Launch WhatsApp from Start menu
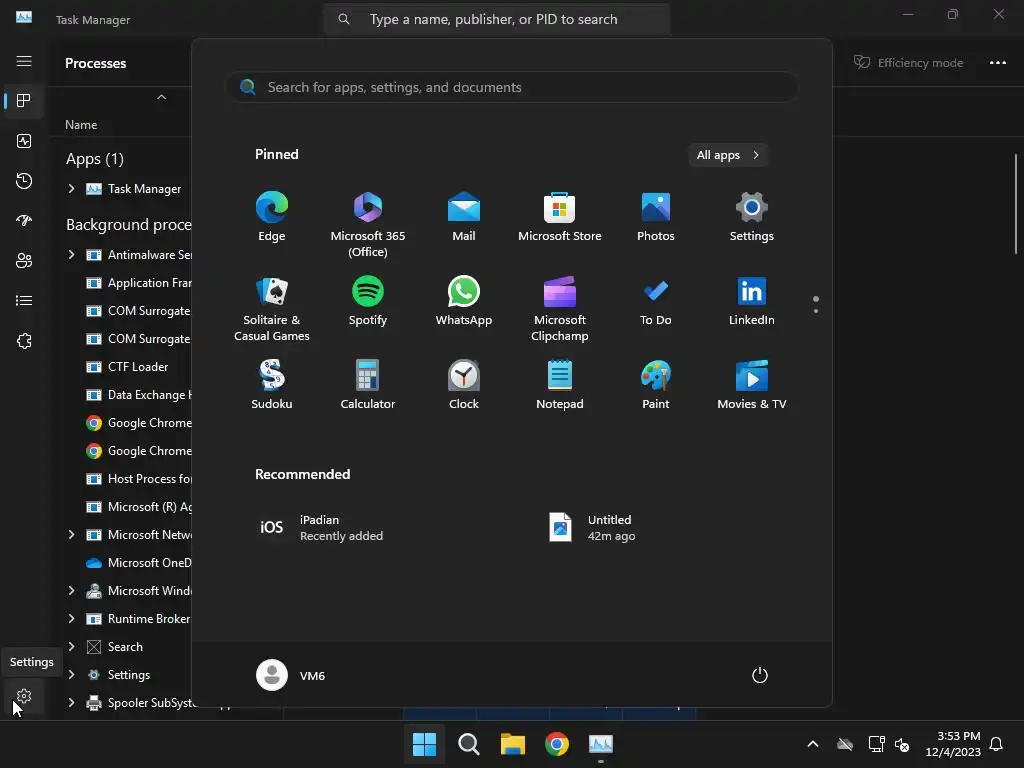Screen dimensions: 1024x768 464,301
